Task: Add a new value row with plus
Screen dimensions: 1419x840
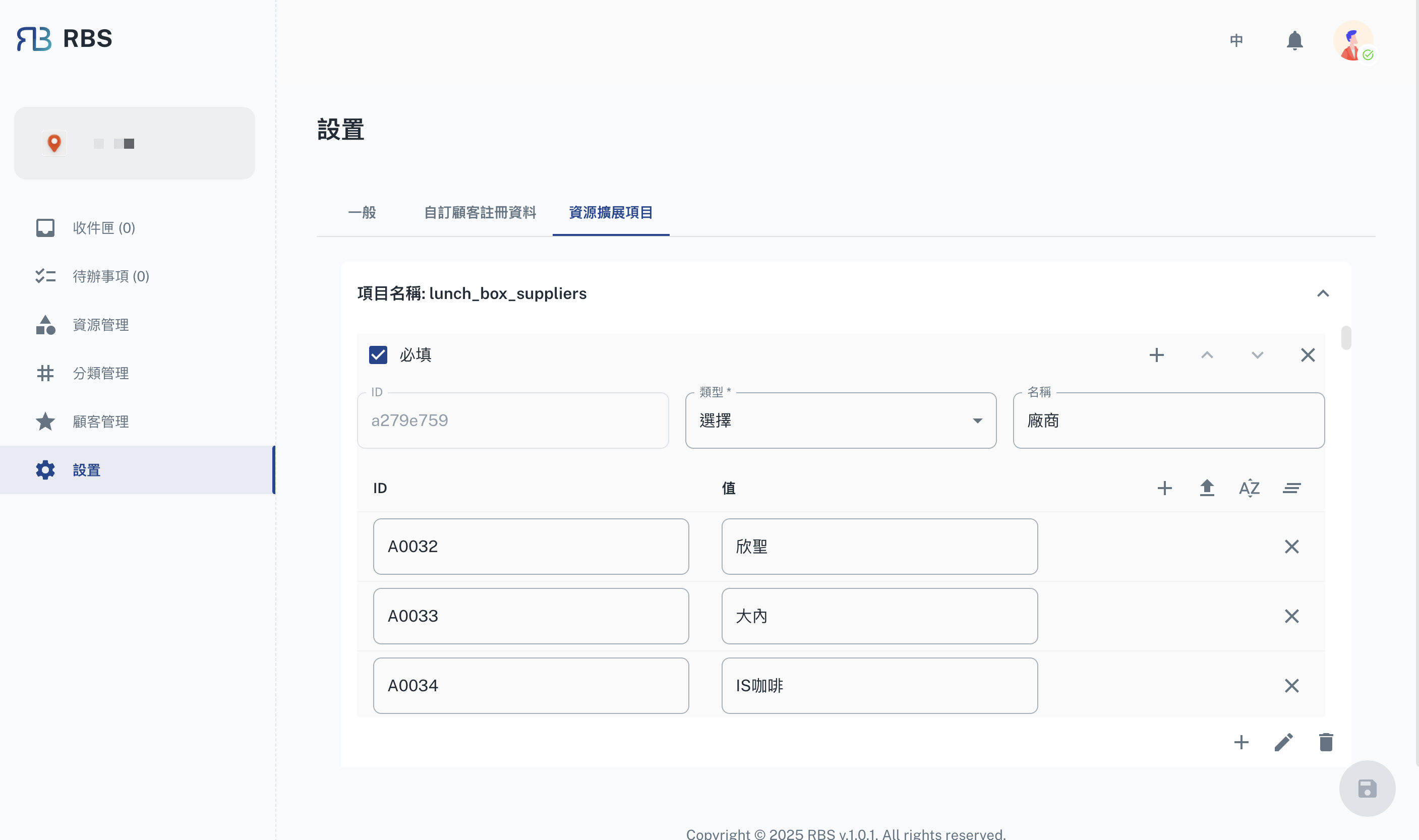Action: 1164,488
